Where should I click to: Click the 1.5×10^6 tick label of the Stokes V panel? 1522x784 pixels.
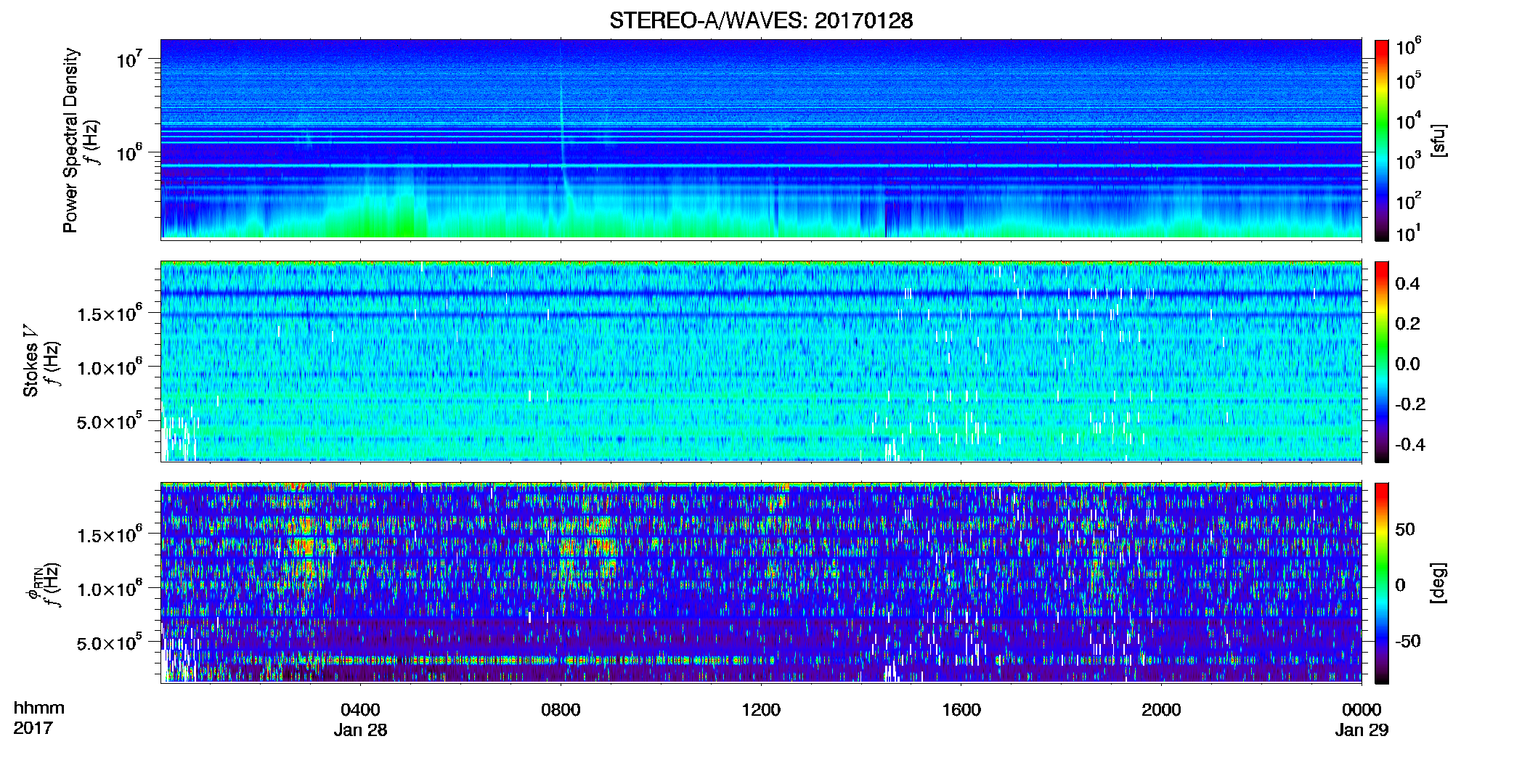pyautogui.click(x=109, y=313)
